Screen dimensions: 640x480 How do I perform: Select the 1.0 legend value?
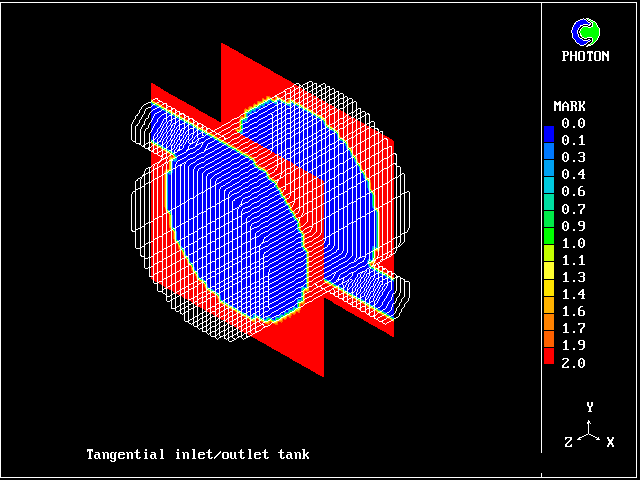point(573,243)
